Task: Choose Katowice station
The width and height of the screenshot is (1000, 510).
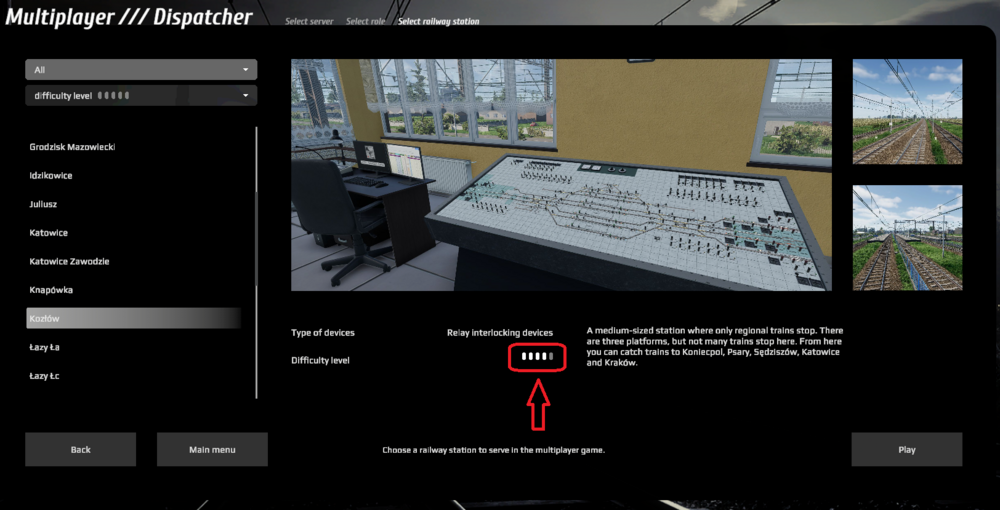Action: tap(48, 233)
